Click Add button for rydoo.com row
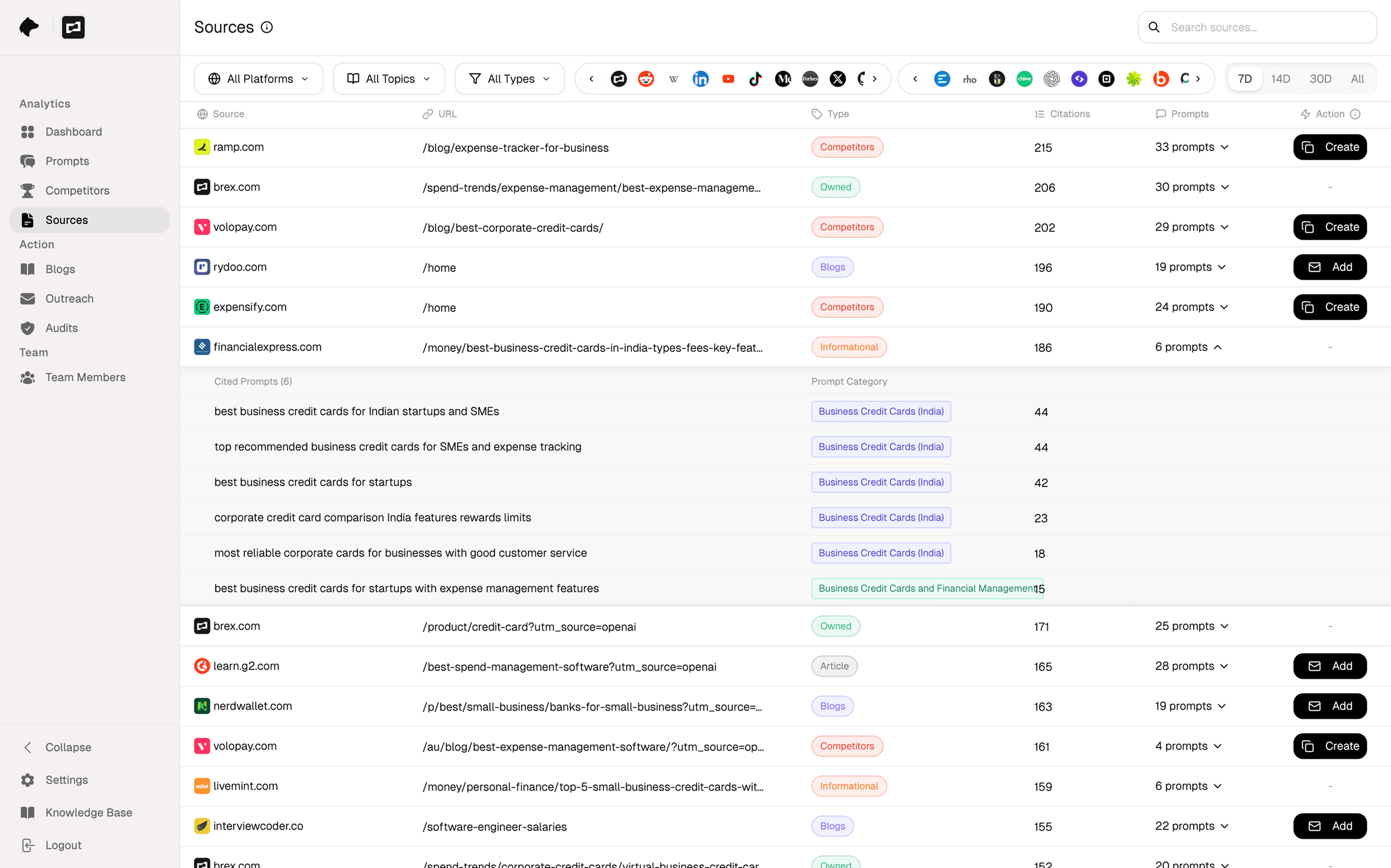Viewport: 1391px width, 868px height. [x=1329, y=267]
